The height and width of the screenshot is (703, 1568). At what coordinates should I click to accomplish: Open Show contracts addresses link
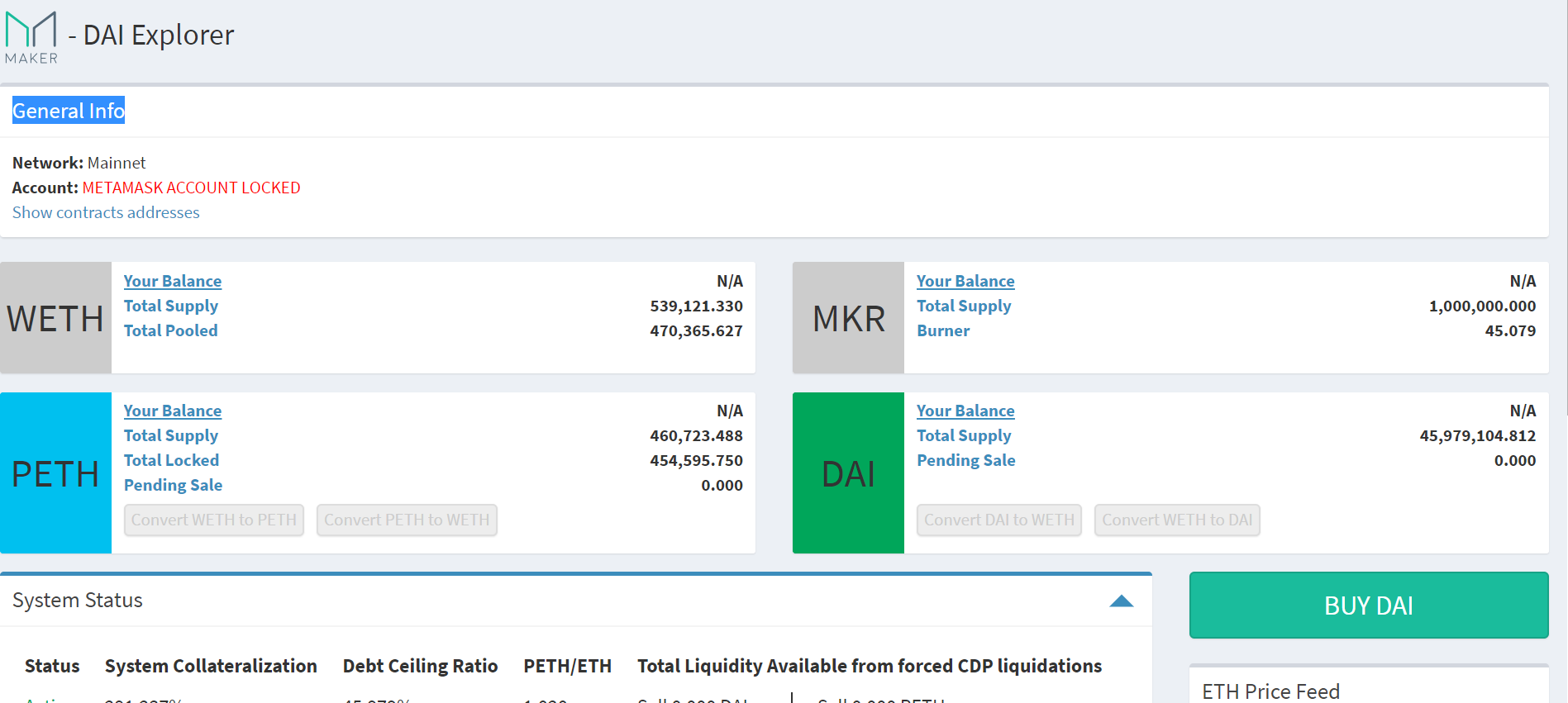click(x=106, y=212)
